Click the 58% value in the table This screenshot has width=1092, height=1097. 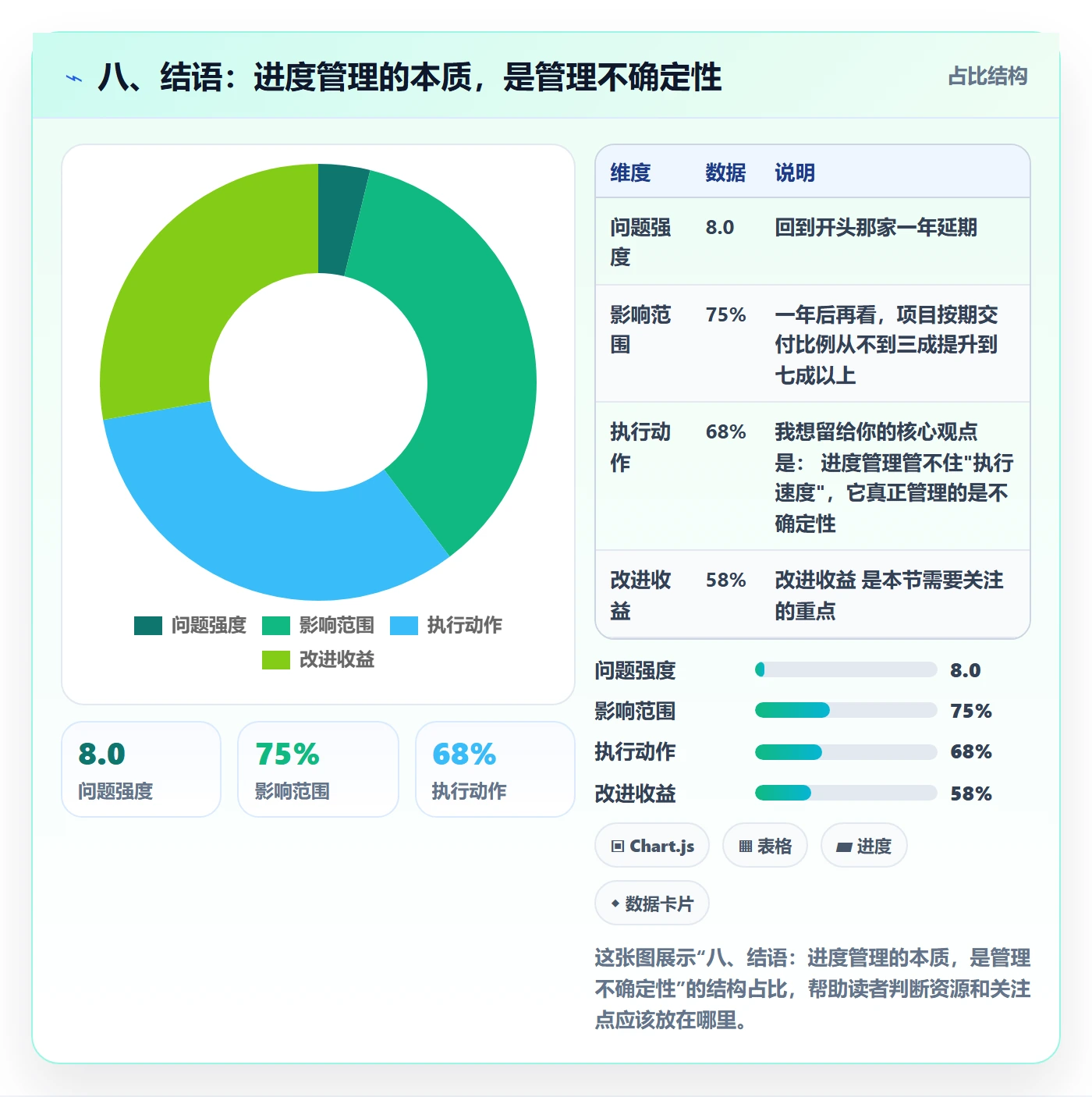[726, 580]
